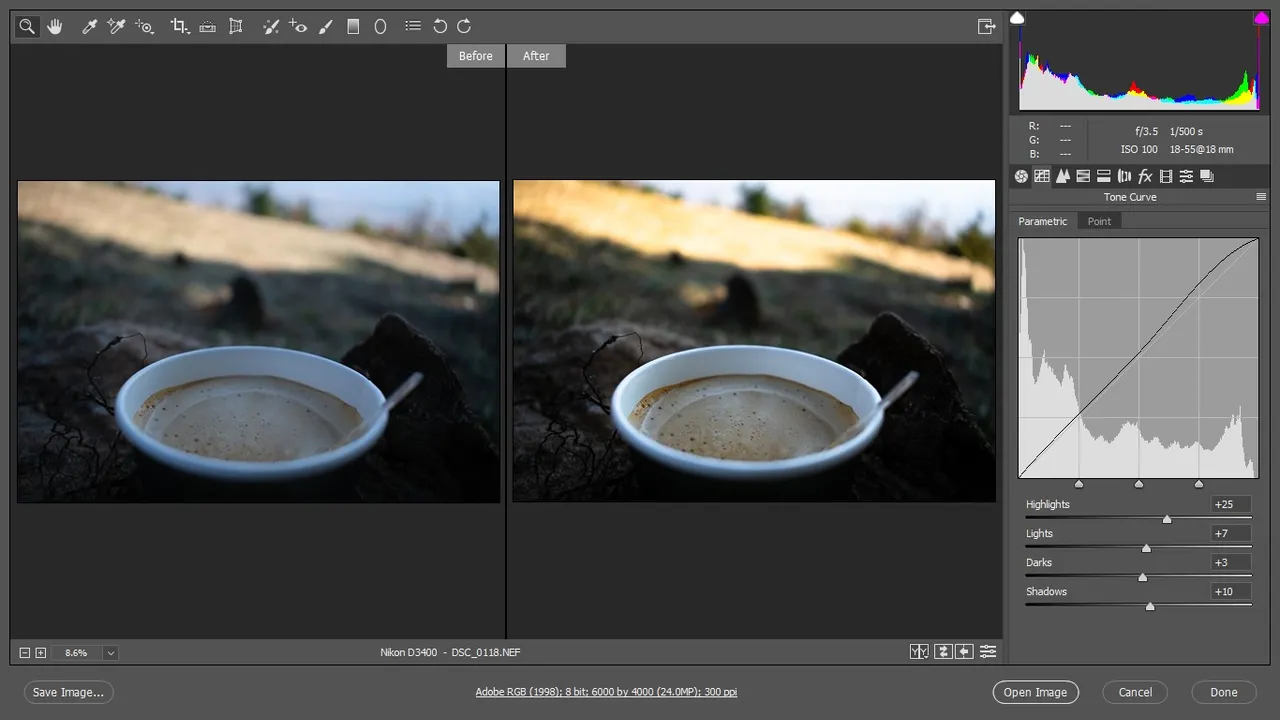Toggle highlight clipping warning in histogram

pos(1261,18)
